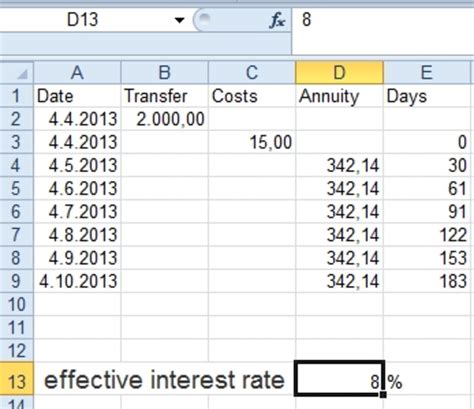
Task: Select row 10 header
Action: coord(17,304)
